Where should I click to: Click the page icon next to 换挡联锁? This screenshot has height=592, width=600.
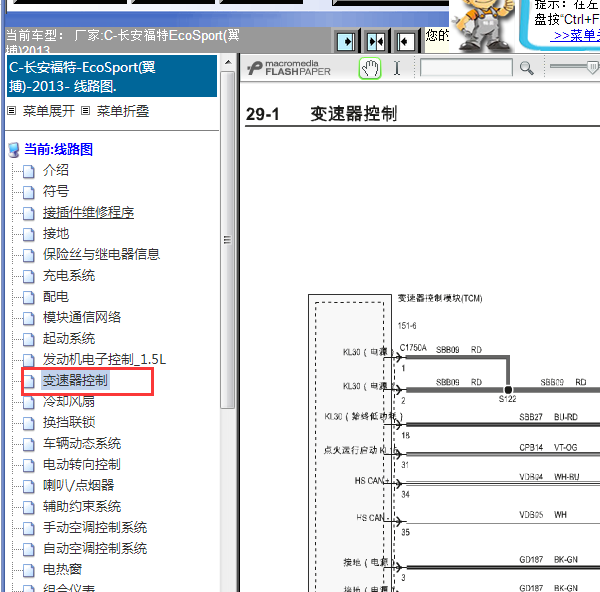[x=29, y=424]
